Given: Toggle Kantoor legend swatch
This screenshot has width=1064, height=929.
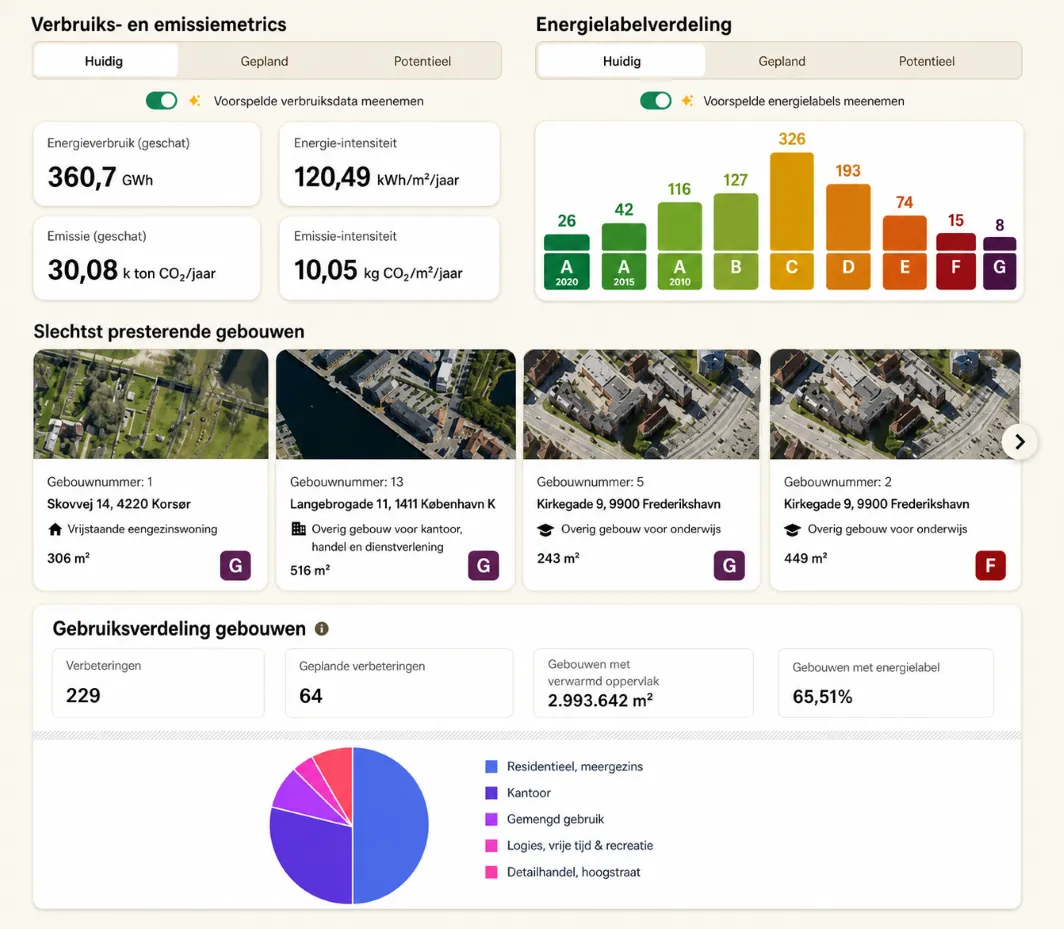Looking at the screenshot, I should [491, 793].
